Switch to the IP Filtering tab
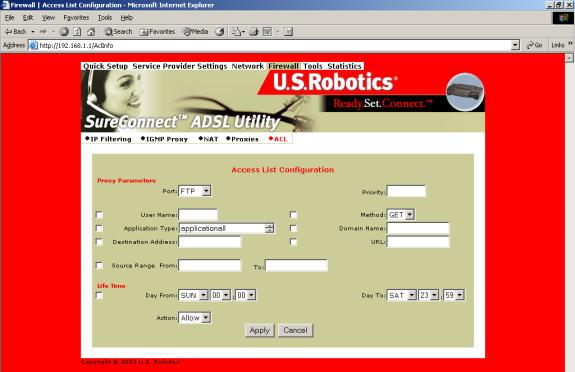 pyautogui.click(x=109, y=139)
